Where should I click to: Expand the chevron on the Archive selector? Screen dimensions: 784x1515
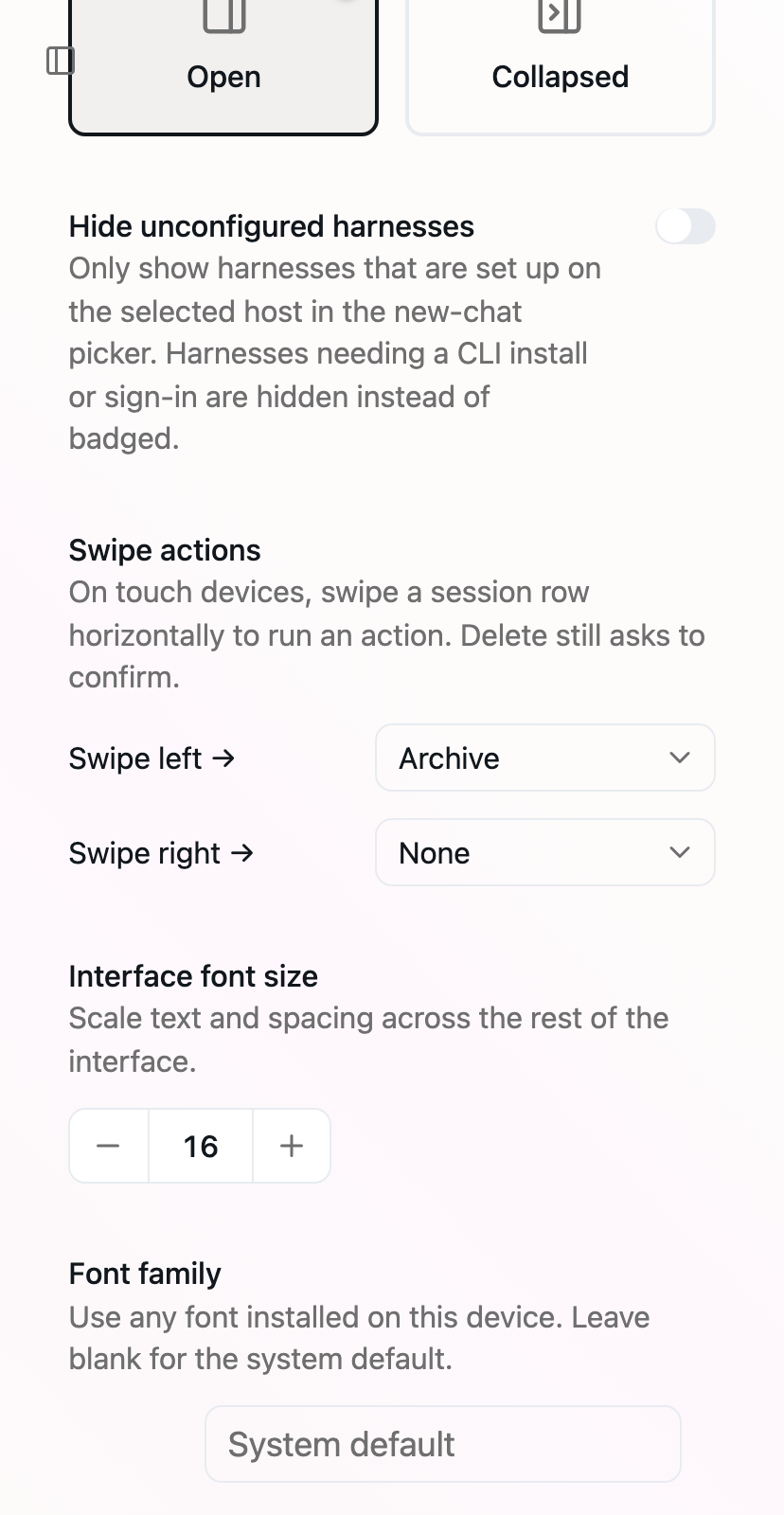tap(680, 757)
